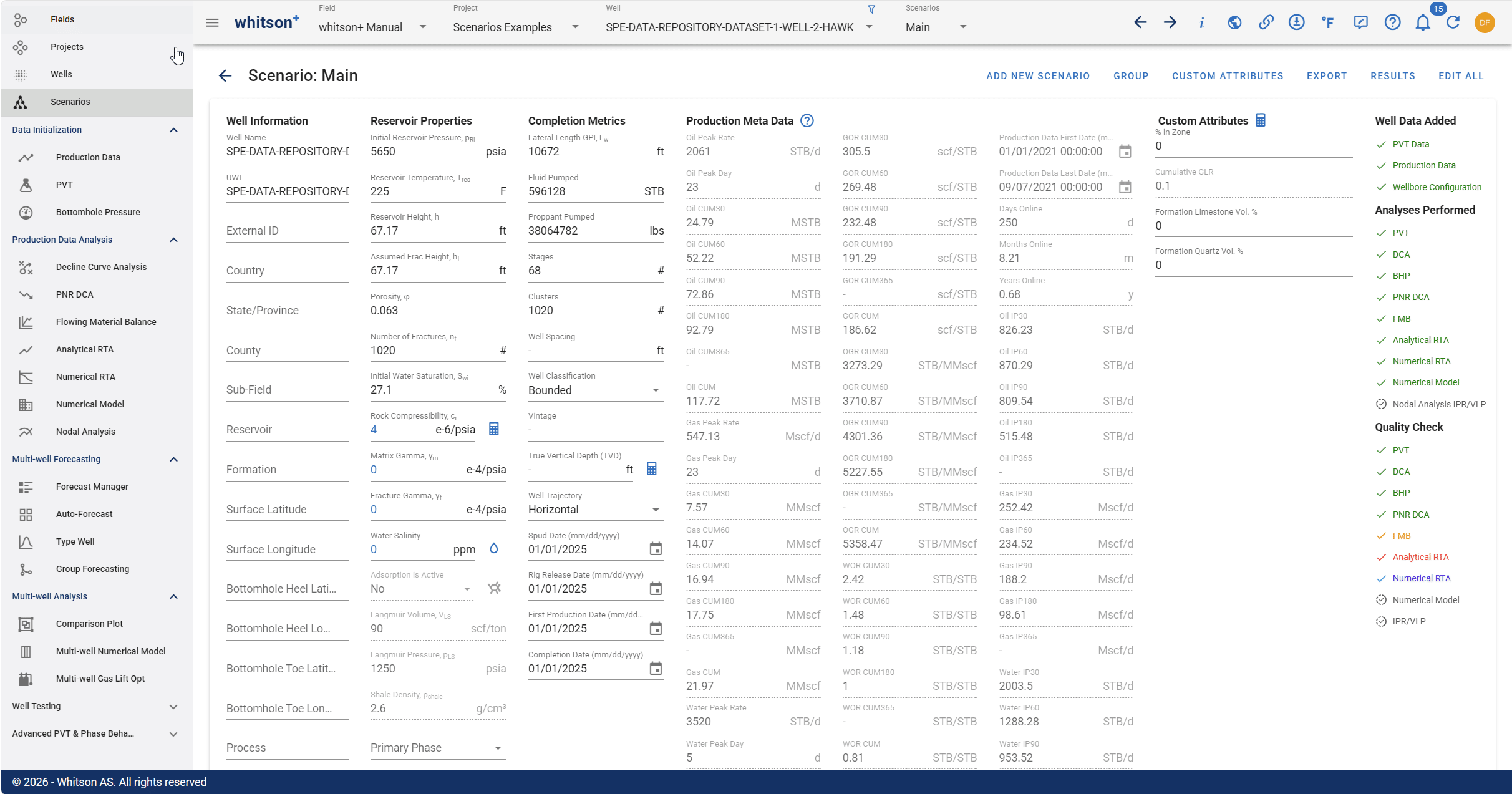Copy link using the chain icon
The height and width of the screenshot is (794, 1512).
click(1266, 23)
